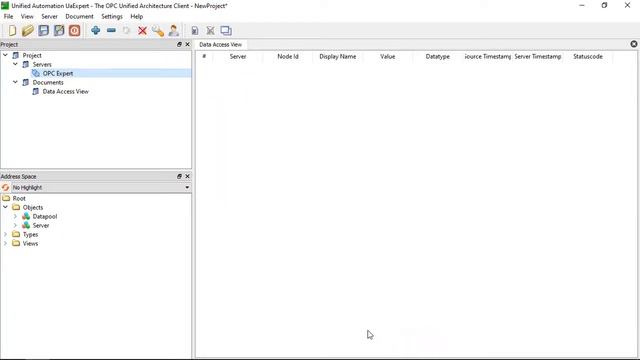Undock the Address Space panel
Screen dimensions: 640x360
(x=179, y=176)
